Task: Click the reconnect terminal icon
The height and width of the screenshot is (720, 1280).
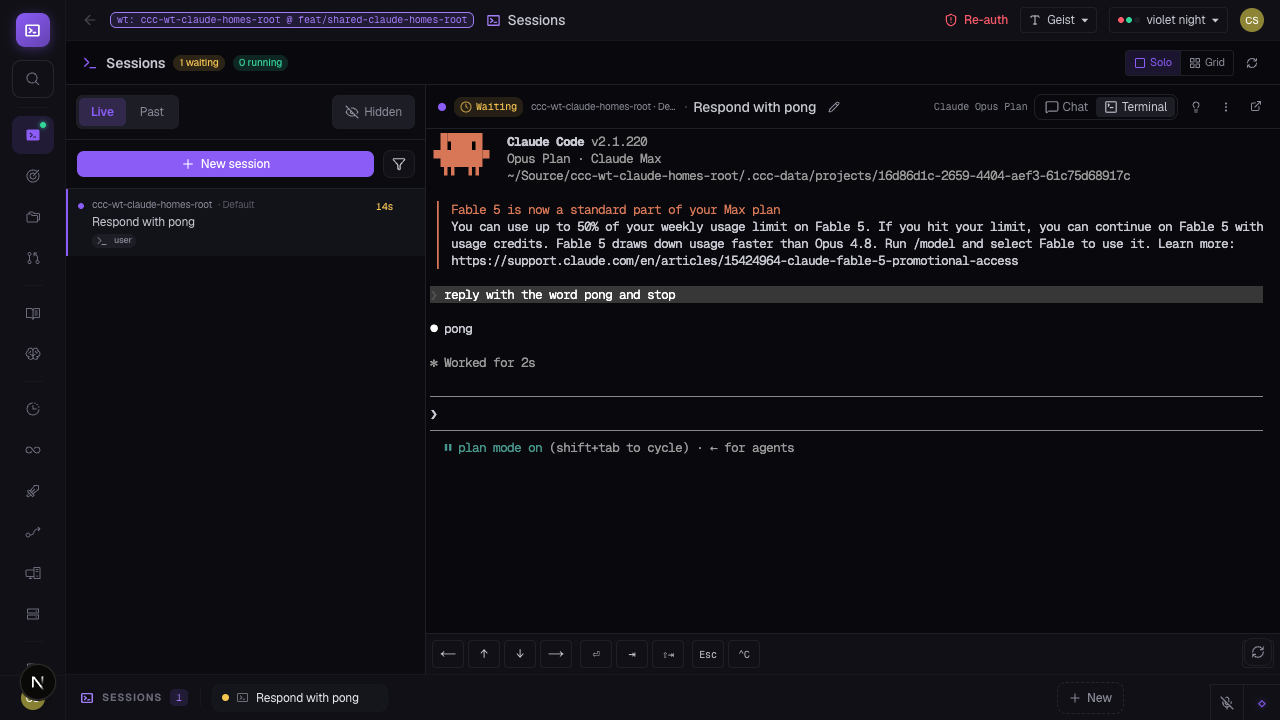Action: point(1258,652)
